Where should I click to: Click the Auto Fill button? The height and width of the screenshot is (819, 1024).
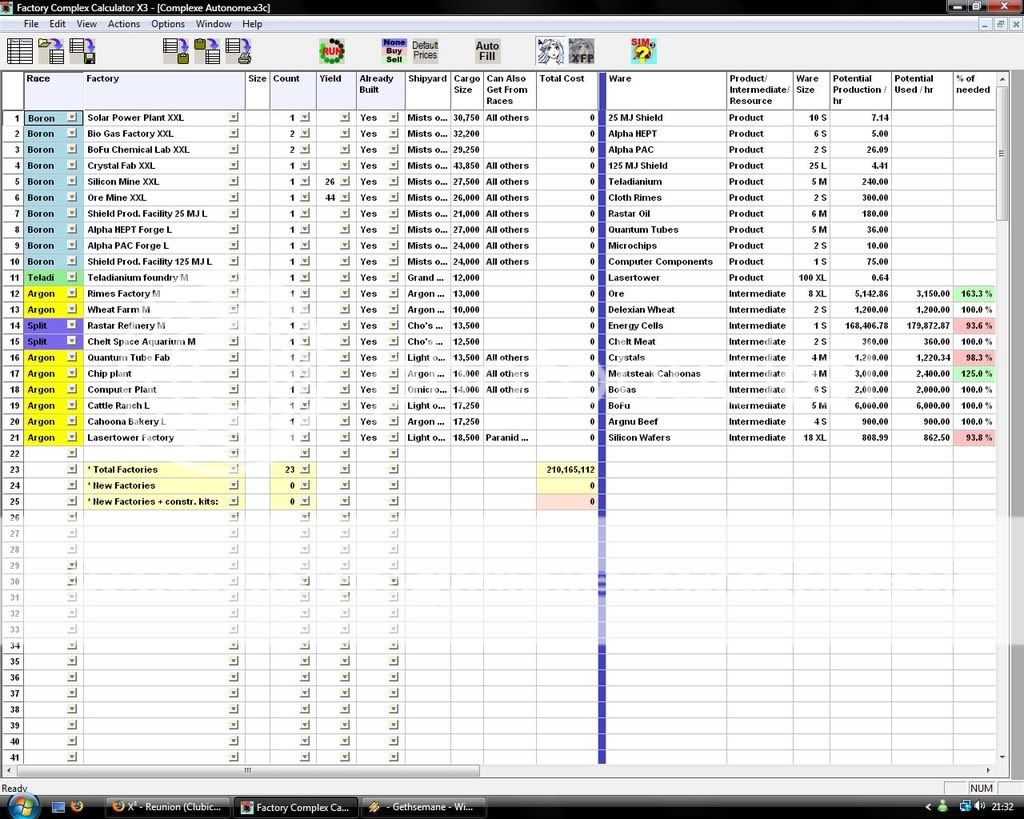487,50
